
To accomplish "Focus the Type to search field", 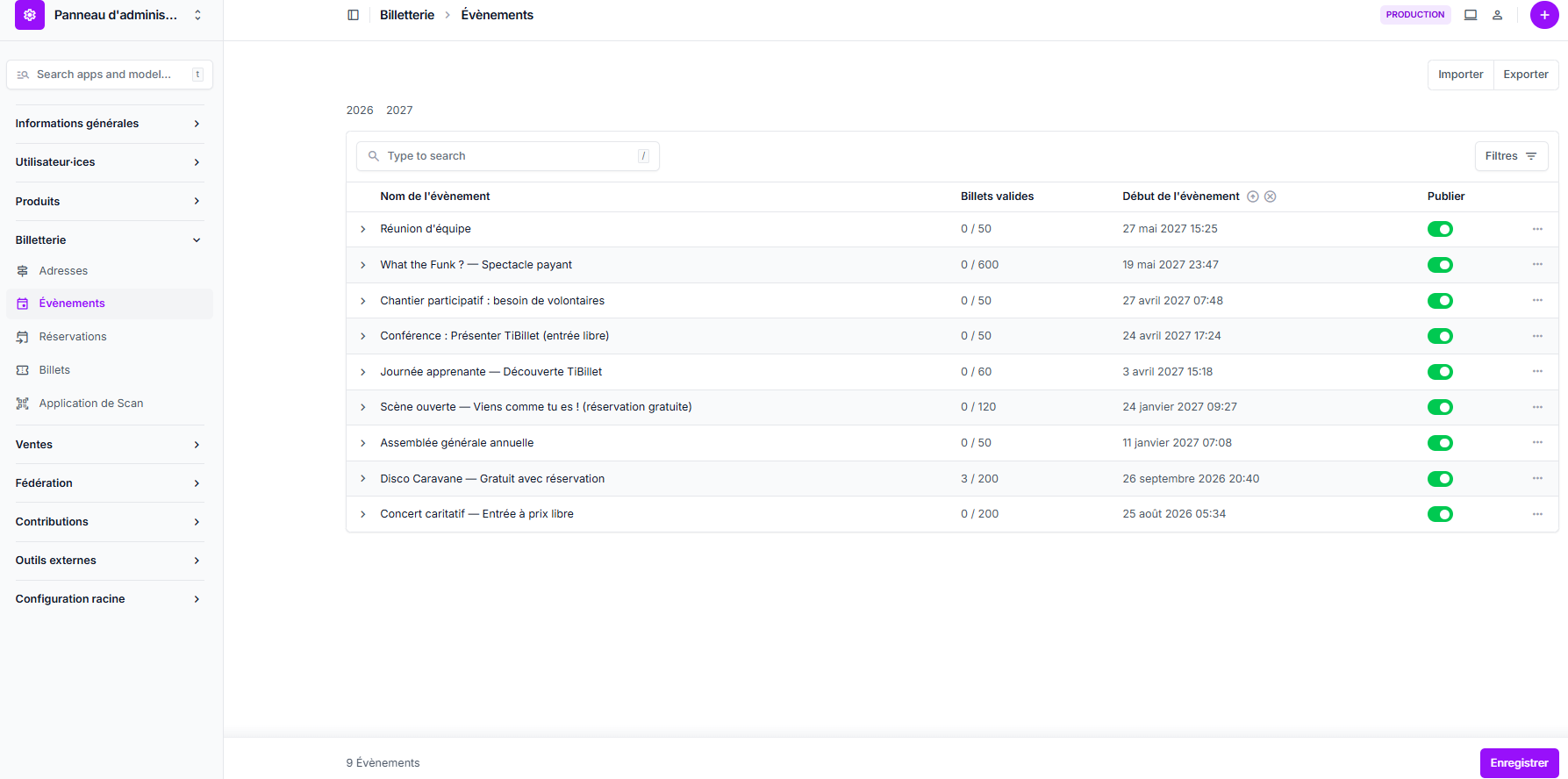I will tap(509, 156).
